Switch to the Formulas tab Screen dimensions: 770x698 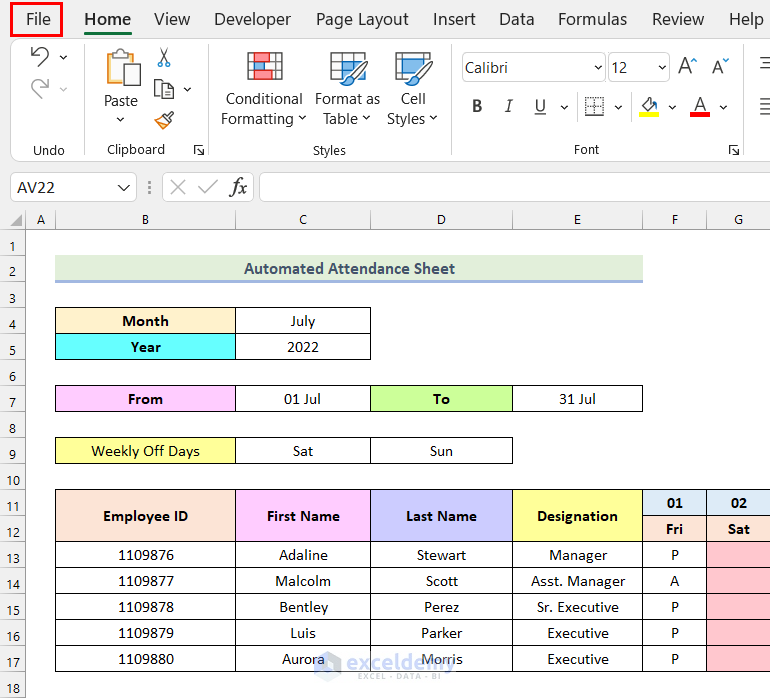coord(592,20)
